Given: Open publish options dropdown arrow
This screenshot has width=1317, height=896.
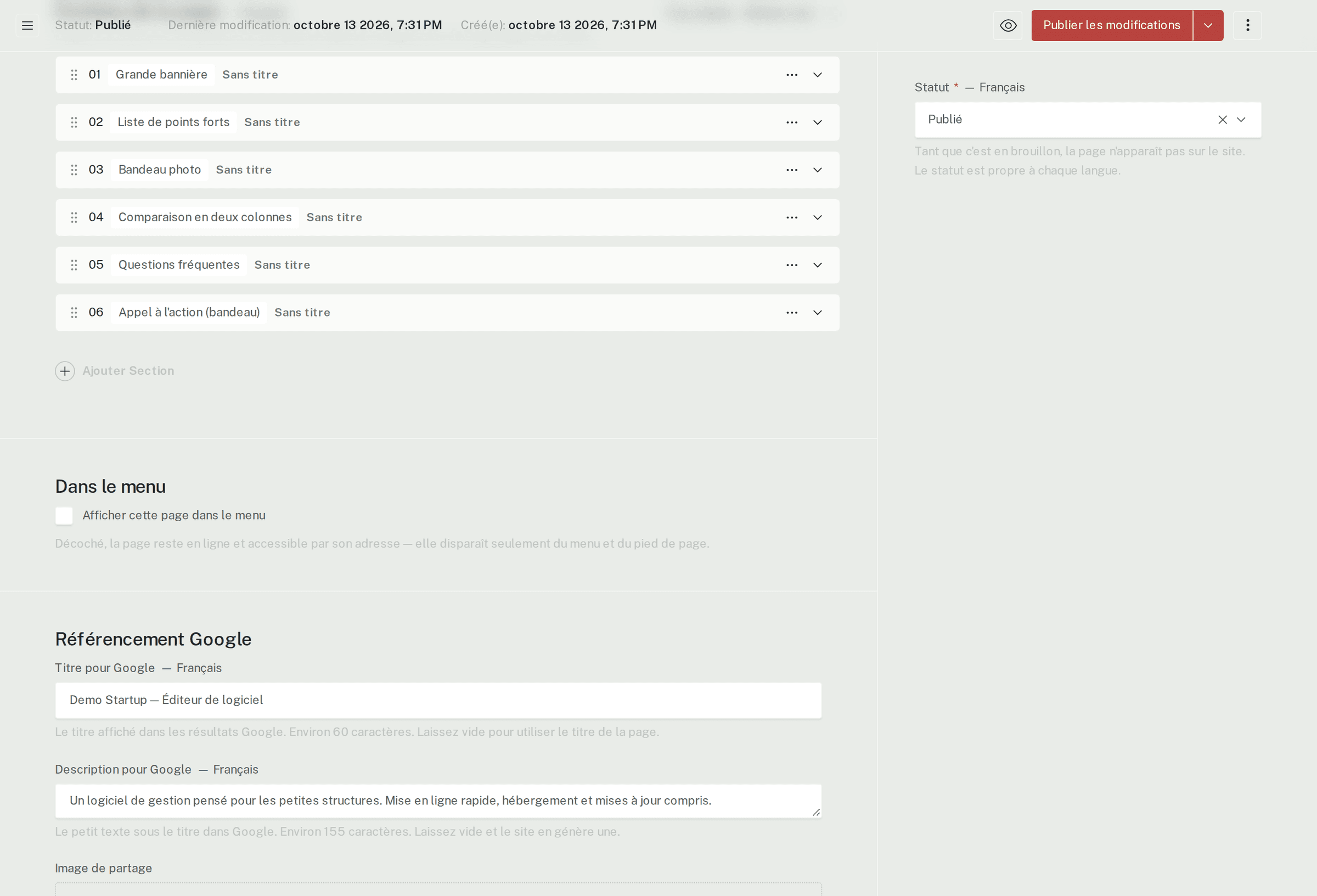Looking at the screenshot, I should click(x=1208, y=25).
